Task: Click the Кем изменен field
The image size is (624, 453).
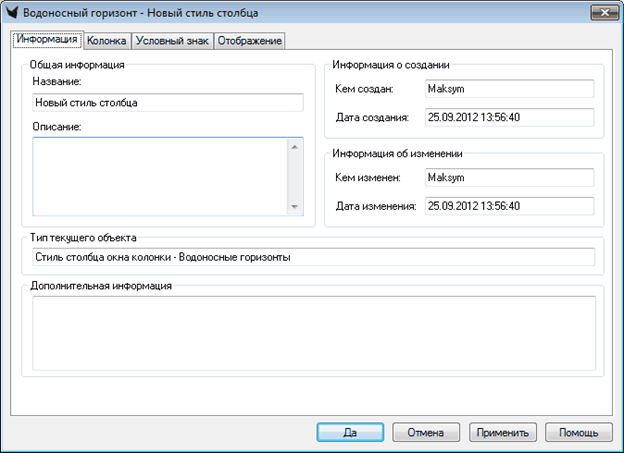Action: click(x=508, y=178)
